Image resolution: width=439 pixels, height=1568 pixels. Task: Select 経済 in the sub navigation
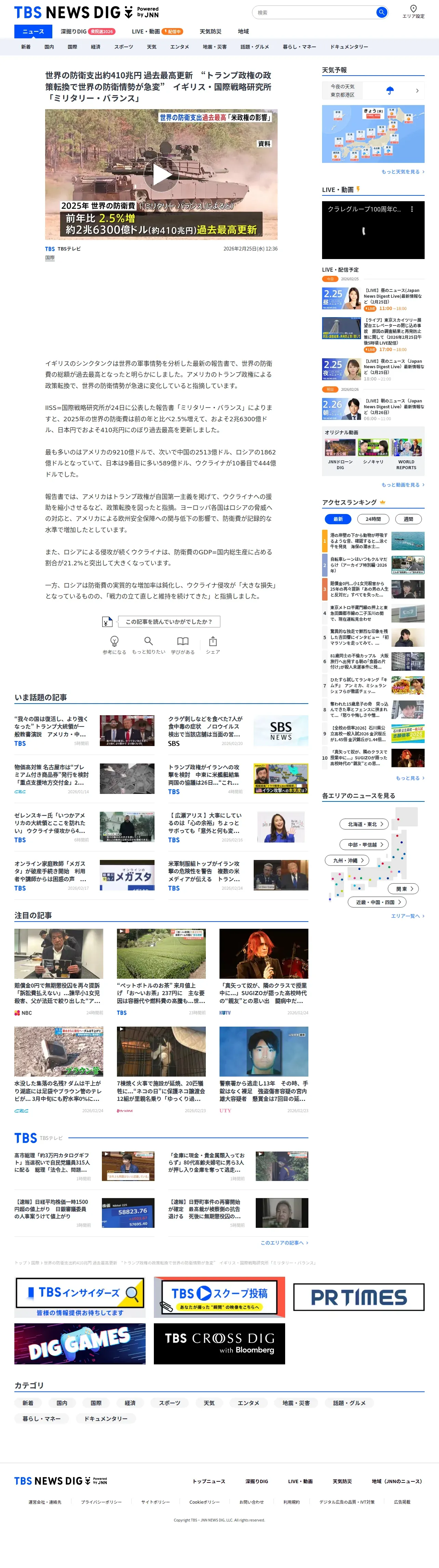95,47
